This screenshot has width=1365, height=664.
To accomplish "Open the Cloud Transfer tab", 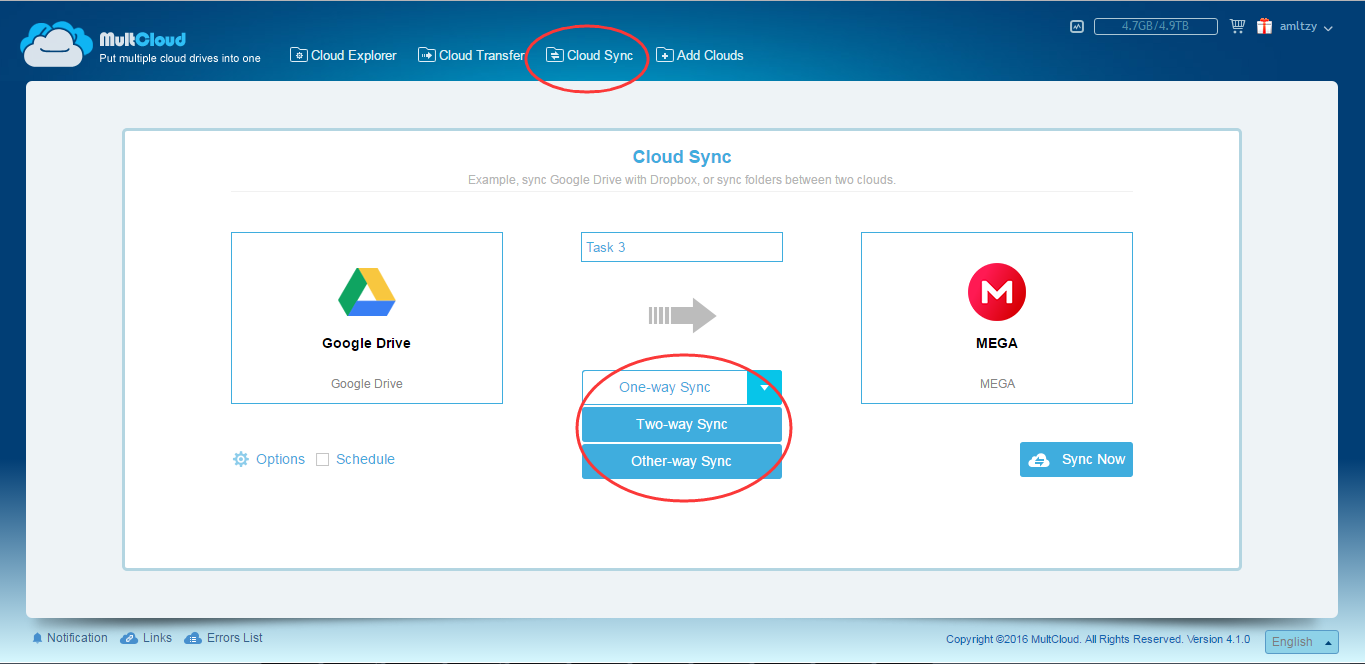I will pyautogui.click(x=471, y=55).
